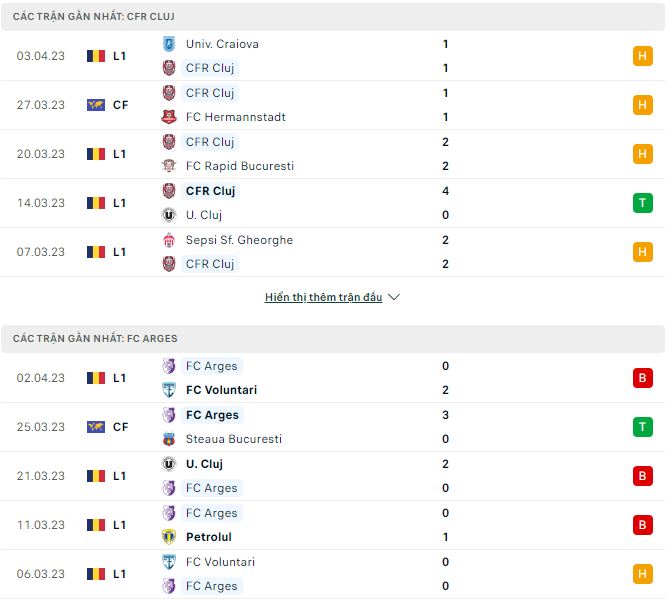Click FC Rapid Bucuresti crest icon
The height and width of the screenshot is (601, 671).
(168, 166)
